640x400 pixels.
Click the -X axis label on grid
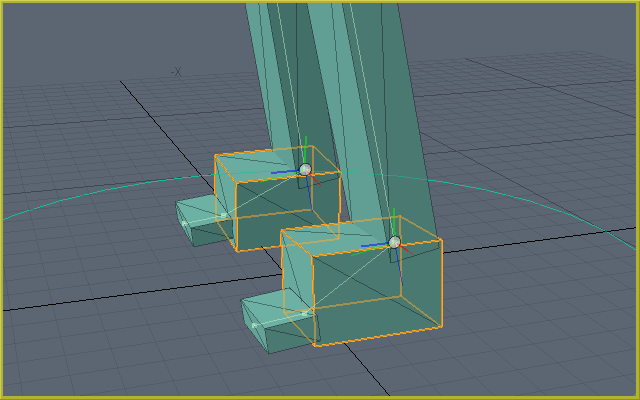tap(176, 71)
